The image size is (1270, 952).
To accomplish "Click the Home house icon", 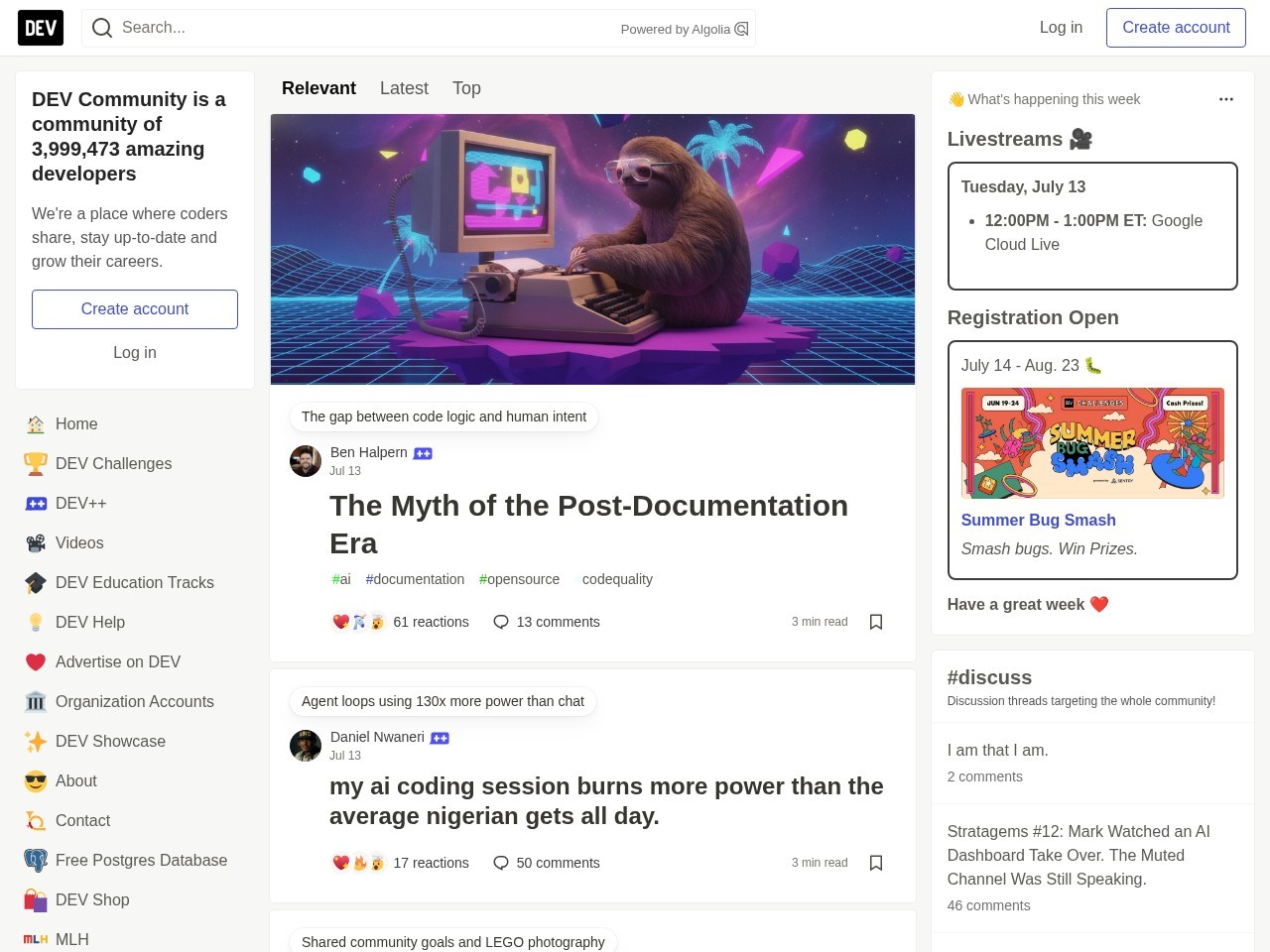I will (x=36, y=424).
